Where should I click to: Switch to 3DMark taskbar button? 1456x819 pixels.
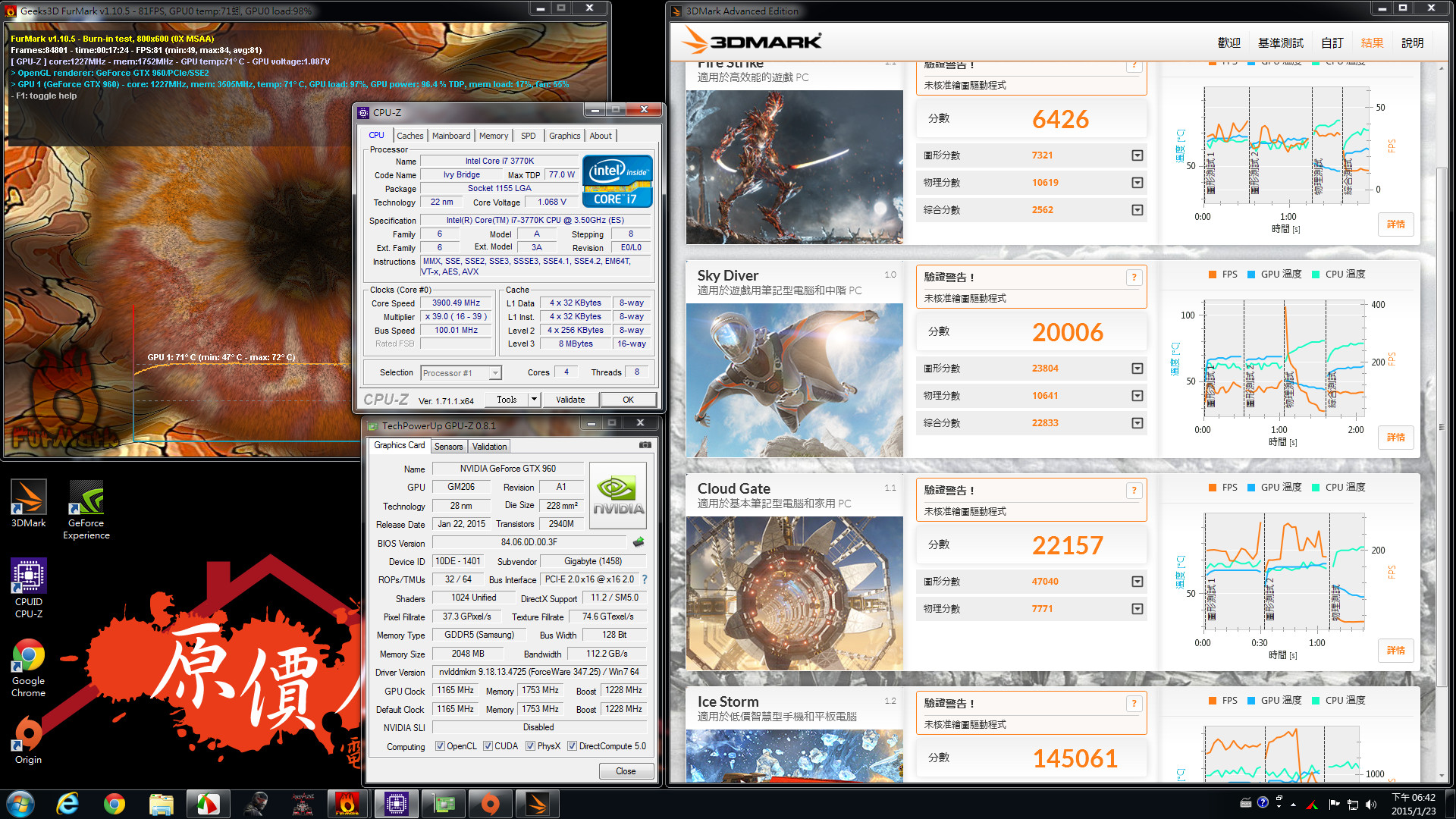538,804
